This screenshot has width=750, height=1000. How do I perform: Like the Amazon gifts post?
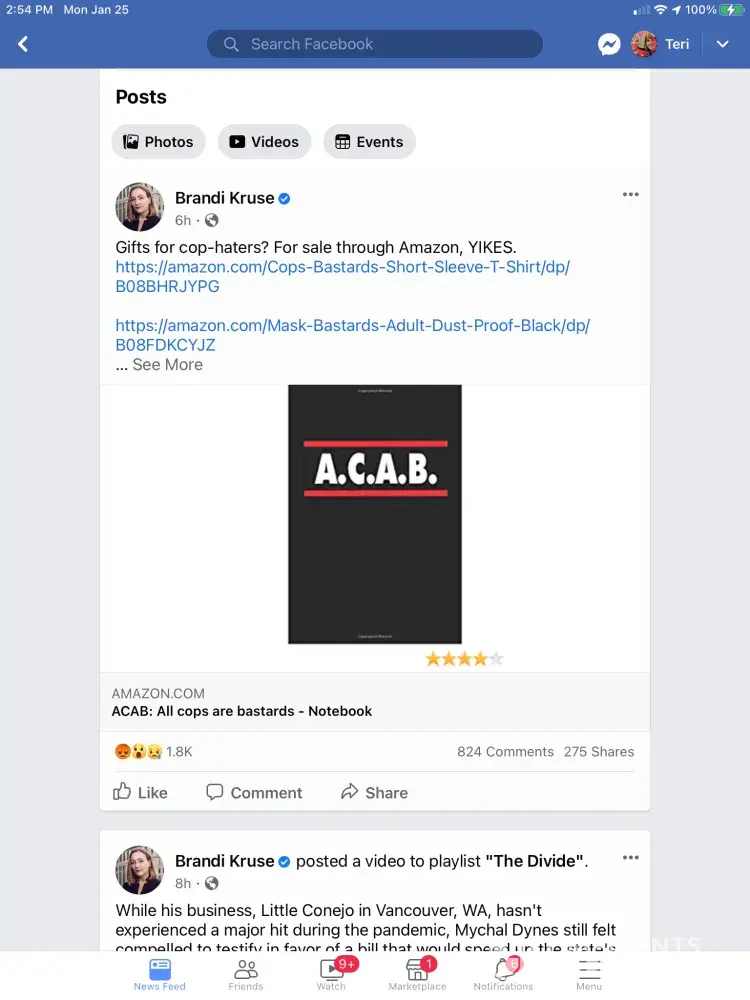pos(140,792)
